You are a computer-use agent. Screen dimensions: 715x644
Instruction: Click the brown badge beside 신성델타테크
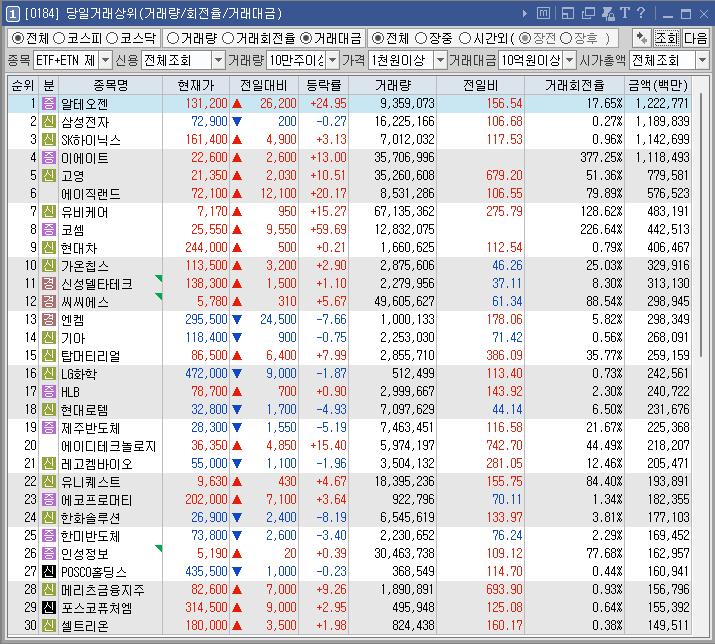coord(49,283)
